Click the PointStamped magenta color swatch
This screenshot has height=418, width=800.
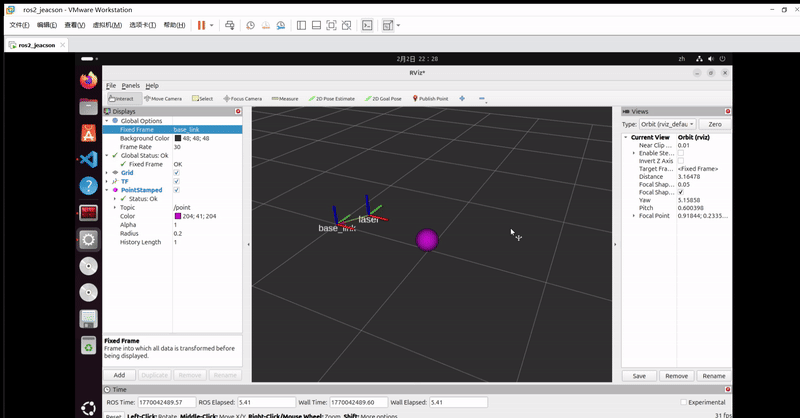177,216
